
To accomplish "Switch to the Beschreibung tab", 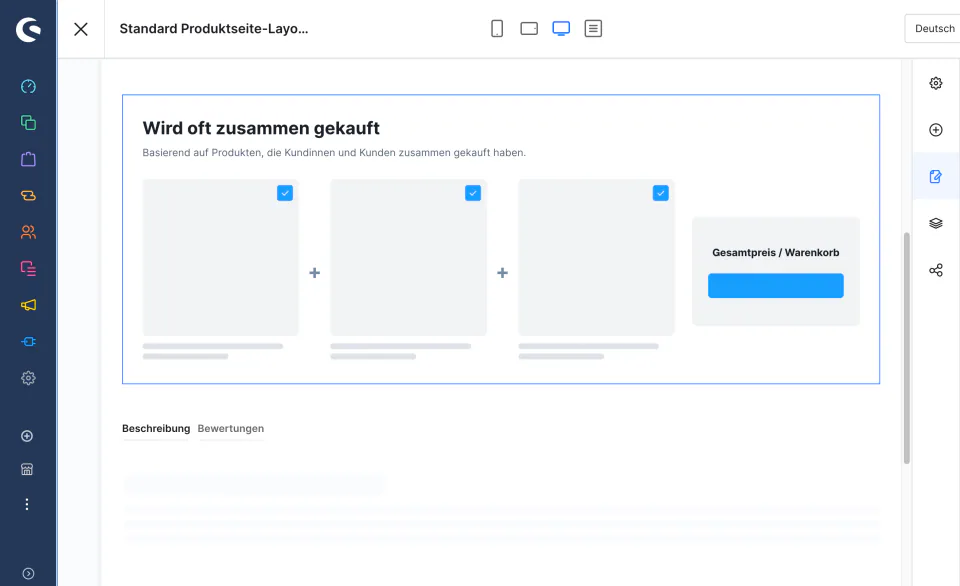I will (156, 429).
